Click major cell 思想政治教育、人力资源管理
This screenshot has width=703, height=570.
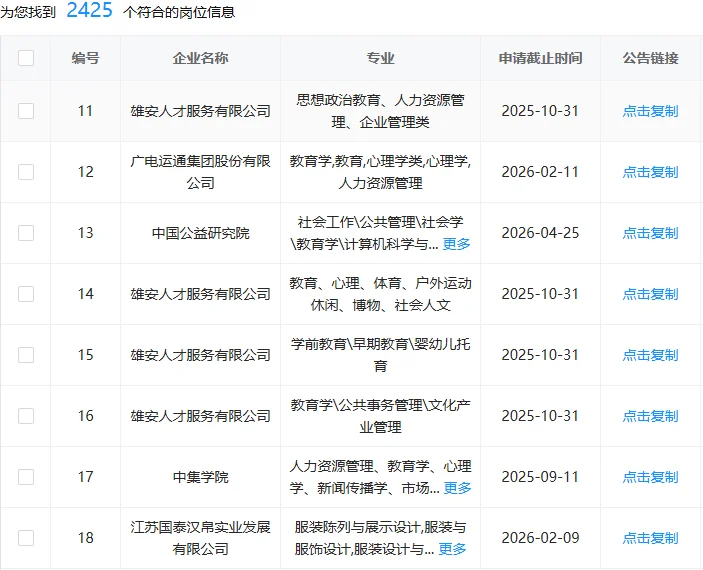[x=380, y=111]
